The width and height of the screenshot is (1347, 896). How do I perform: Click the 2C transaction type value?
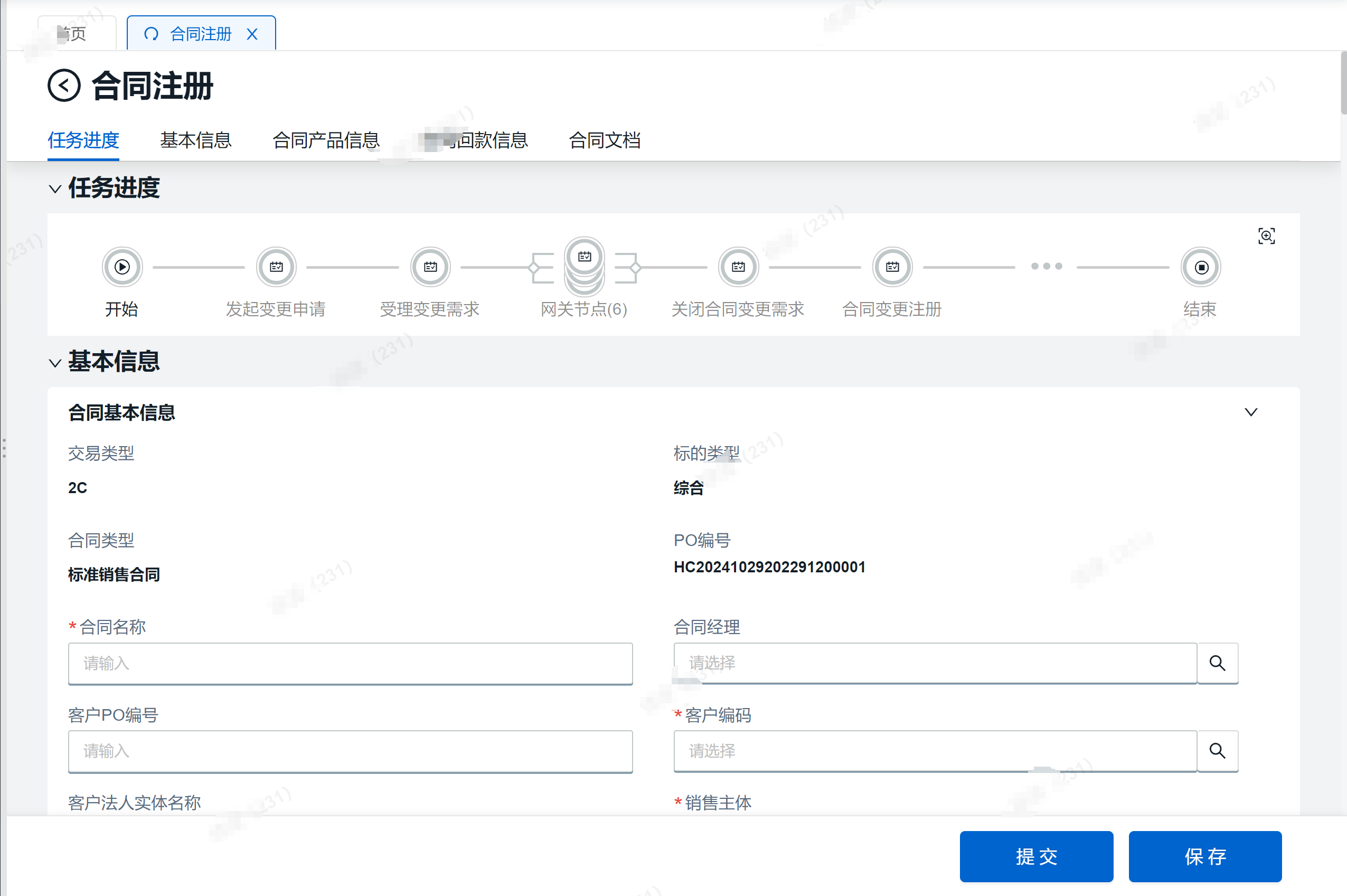coord(78,487)
